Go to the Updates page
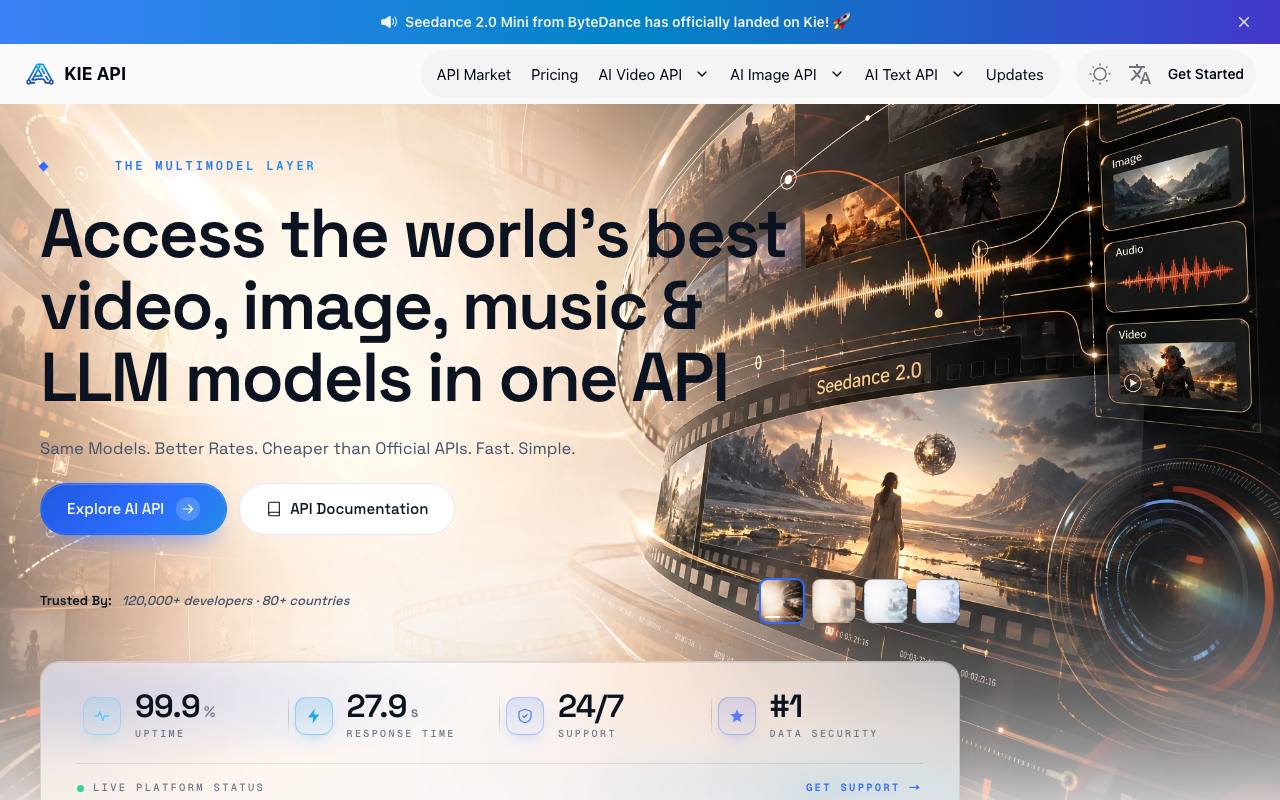Viewport: 1280px width, 800px height. click(1015, 75)
